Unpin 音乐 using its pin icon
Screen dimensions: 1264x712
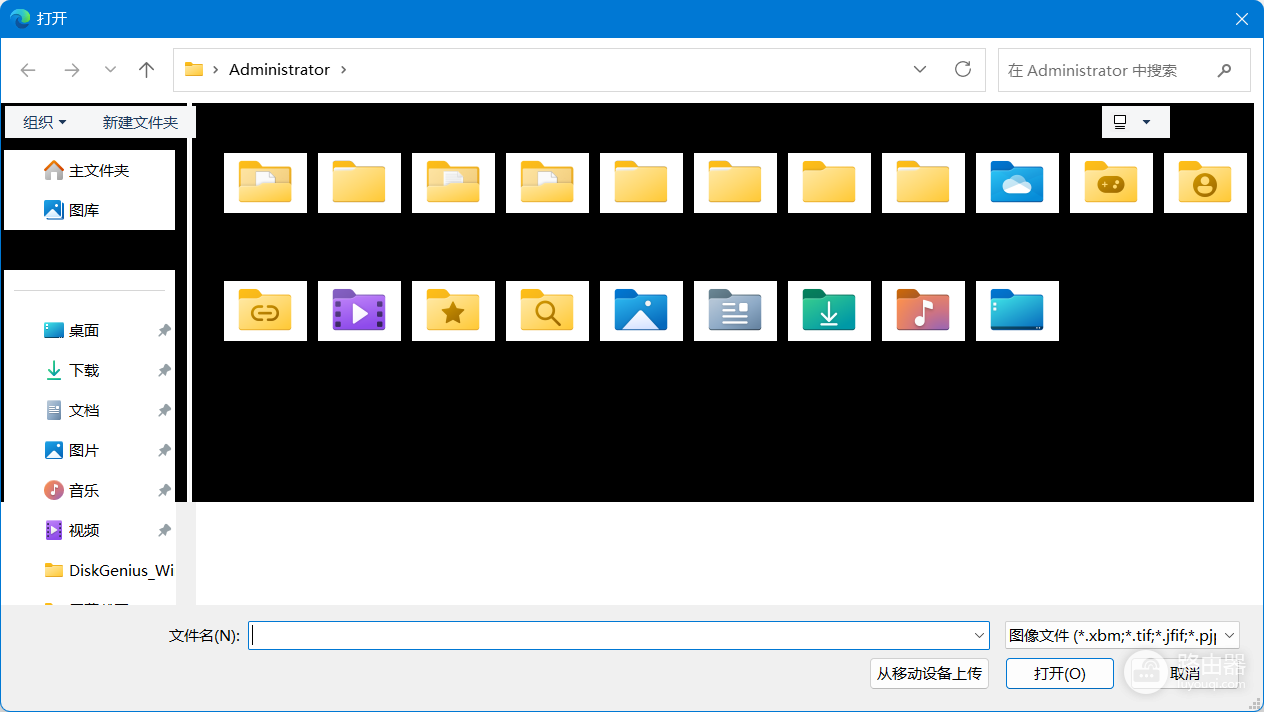pyautogui.click(x=164, y=491)
